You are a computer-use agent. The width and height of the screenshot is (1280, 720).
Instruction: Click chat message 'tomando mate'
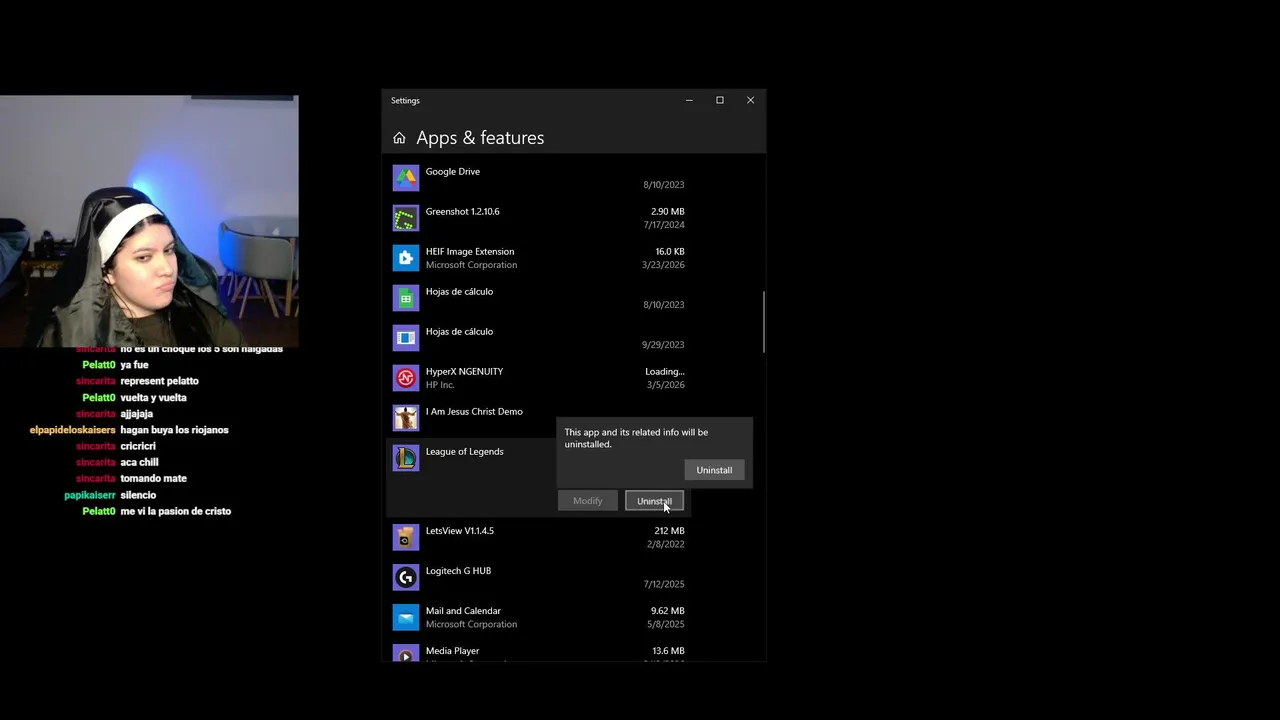154,478
